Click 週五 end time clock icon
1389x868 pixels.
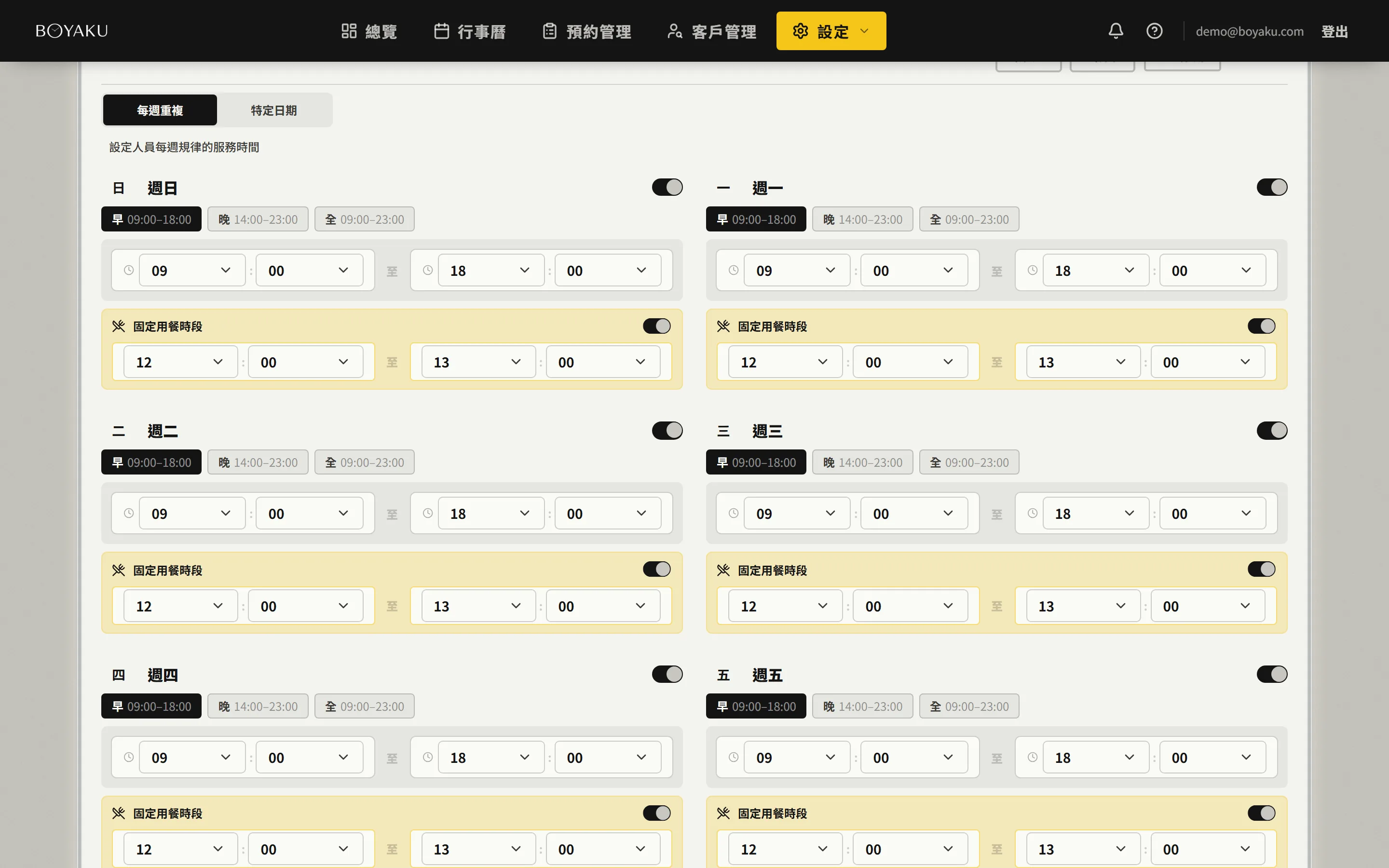[x=1033, y=757]
